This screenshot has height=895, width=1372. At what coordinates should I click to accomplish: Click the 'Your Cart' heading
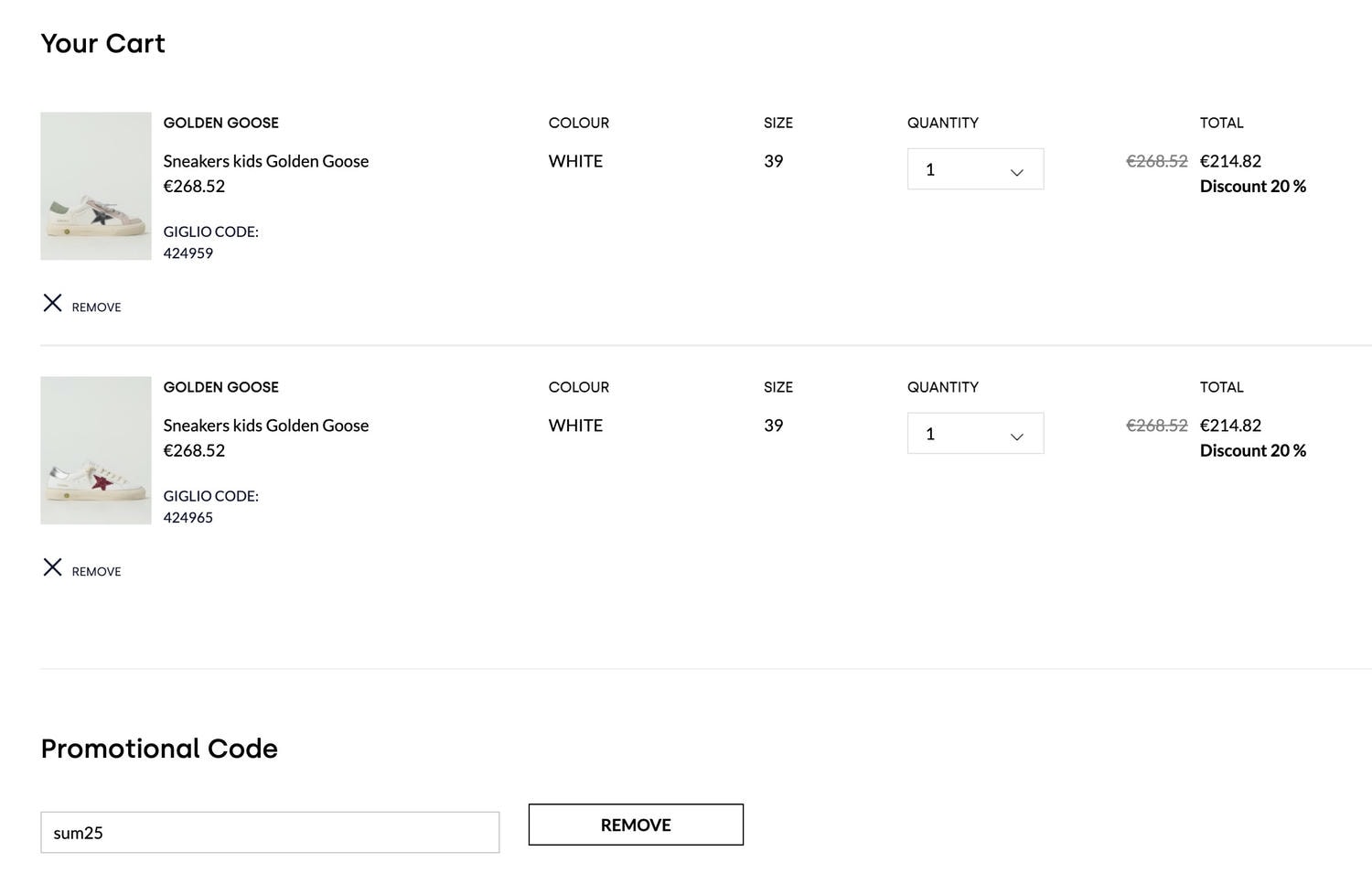[x=103, y=43]
